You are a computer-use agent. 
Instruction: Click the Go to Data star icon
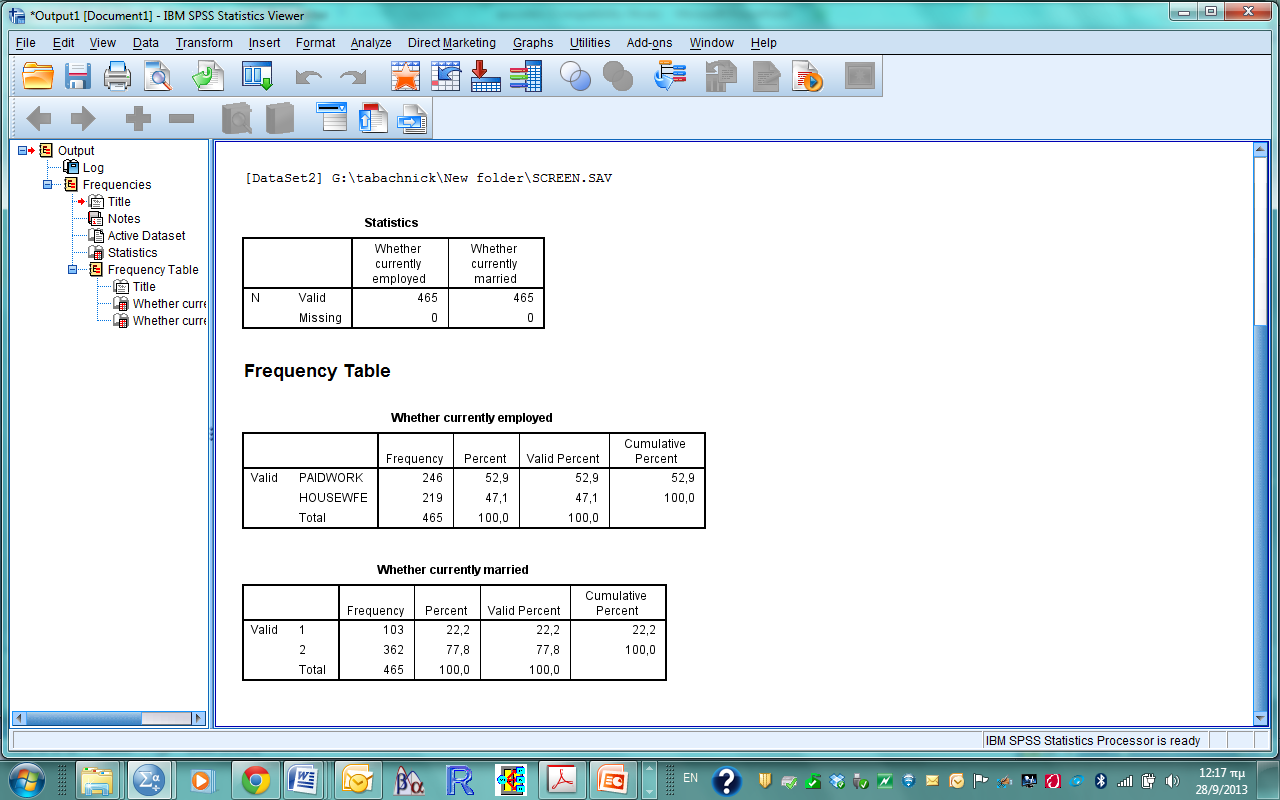(405, 76)
